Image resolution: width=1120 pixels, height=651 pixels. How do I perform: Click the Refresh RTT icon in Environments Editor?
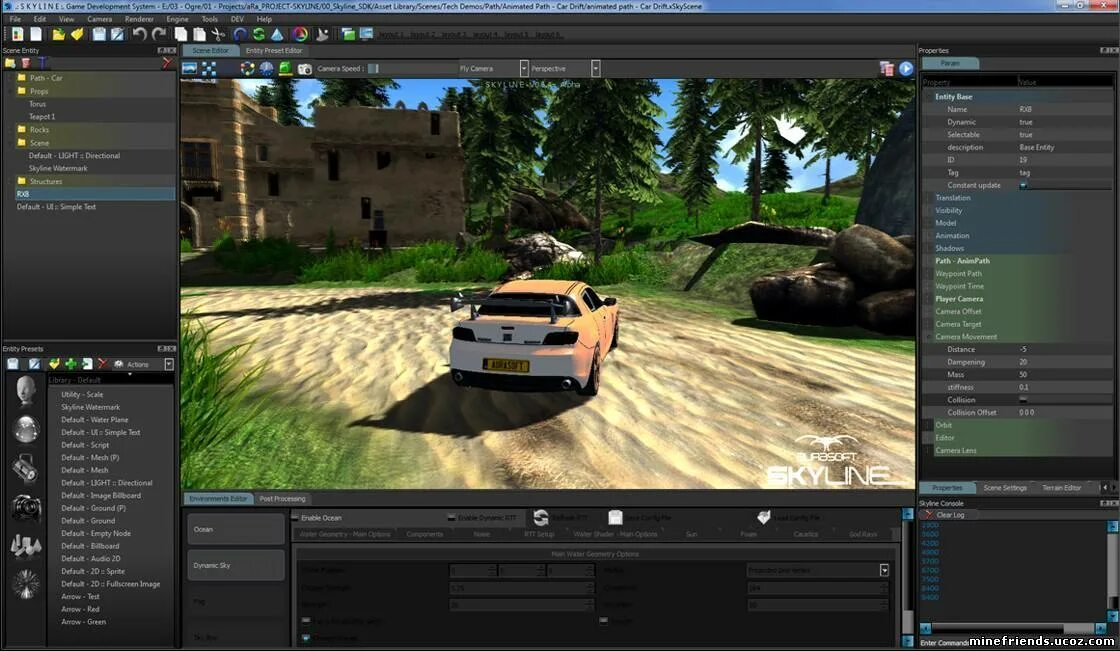539,518
